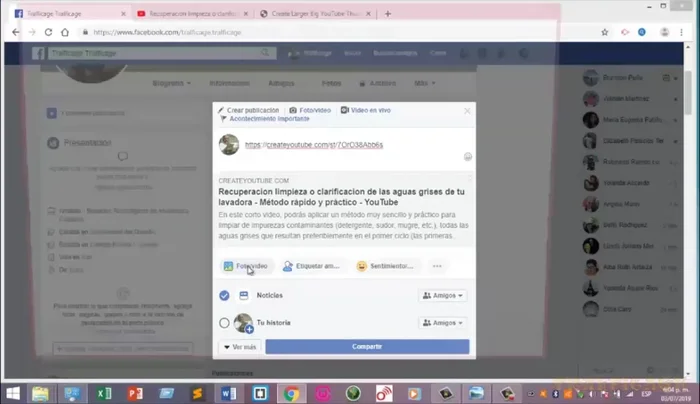Switch to Create Larger Big YouTube tab
Screen dimensions: 700x404
pos(315,14)
